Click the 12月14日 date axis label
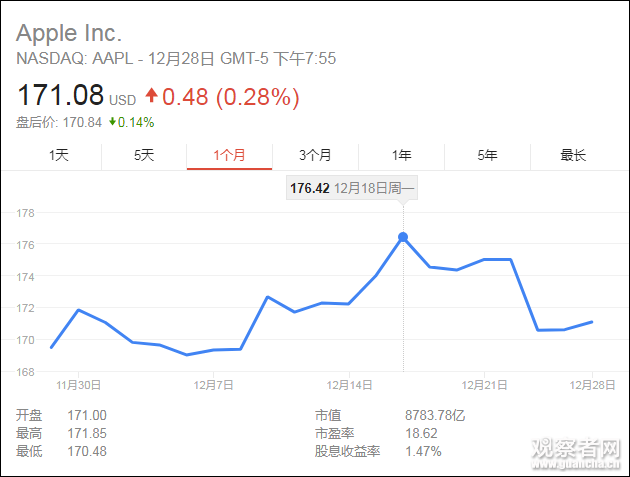The height and width of the screenshot is (477, 630). pyautogui.click(x=350, y=385)
